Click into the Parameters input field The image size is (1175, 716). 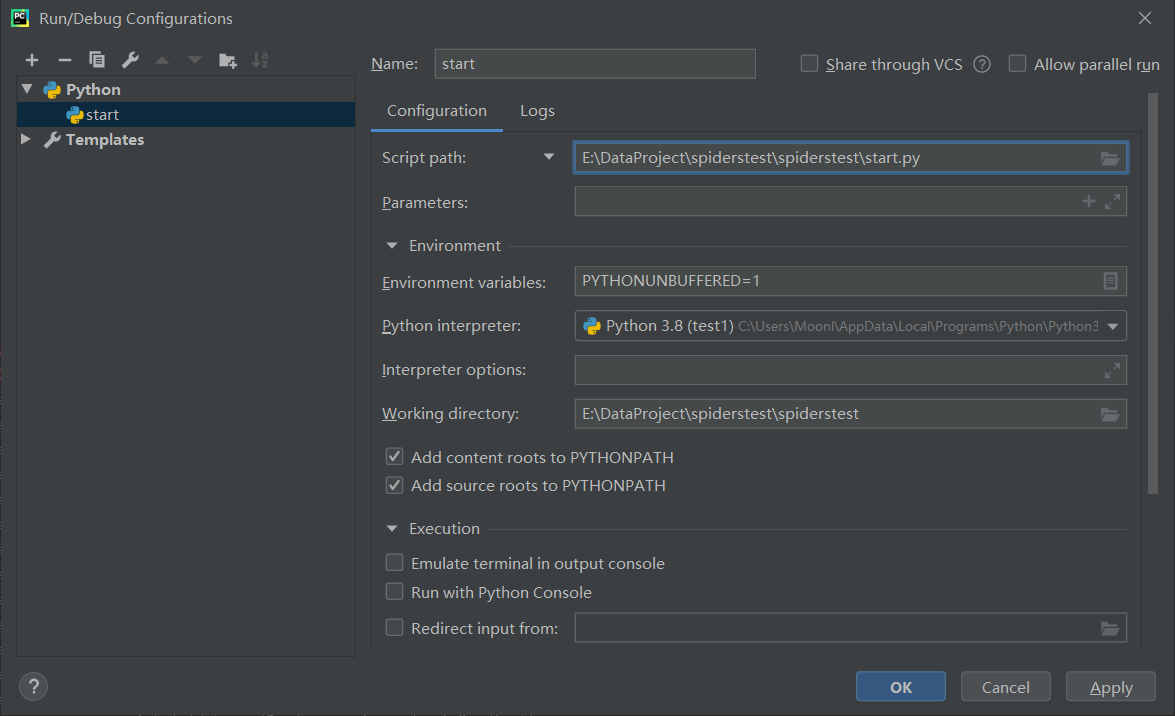point(828,202)
